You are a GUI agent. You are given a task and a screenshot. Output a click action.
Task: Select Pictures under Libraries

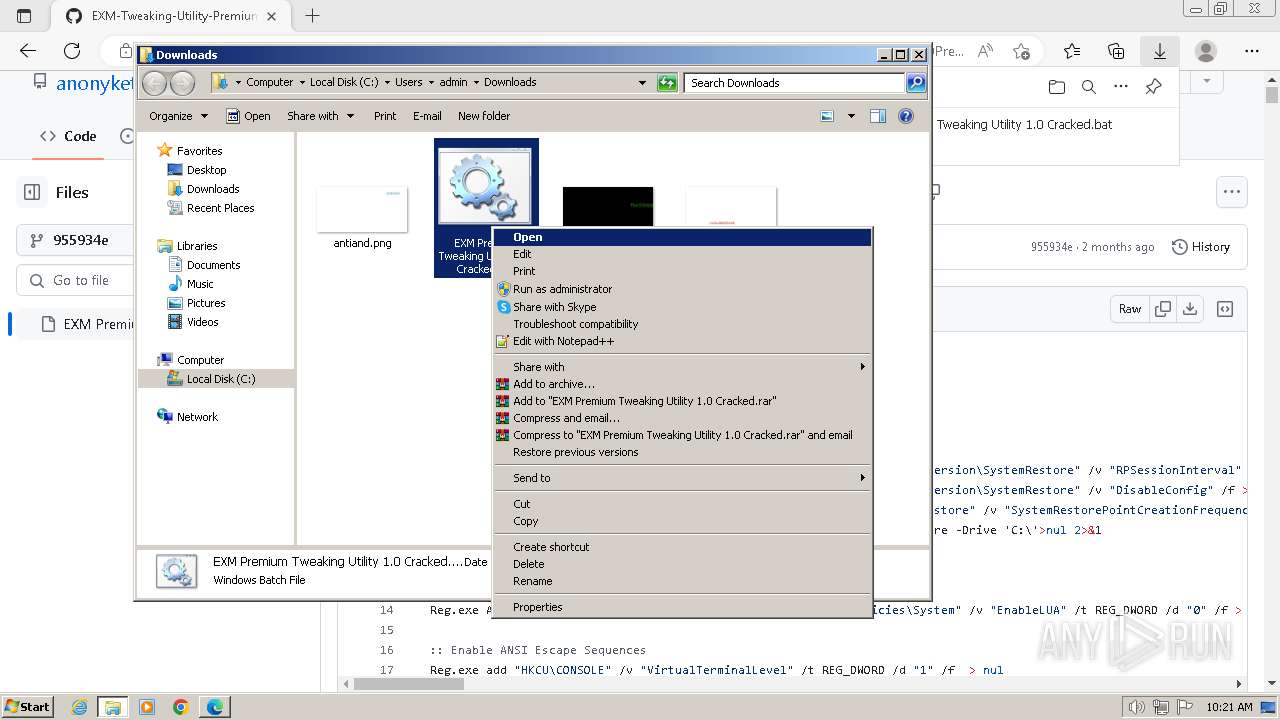point(206,303)
